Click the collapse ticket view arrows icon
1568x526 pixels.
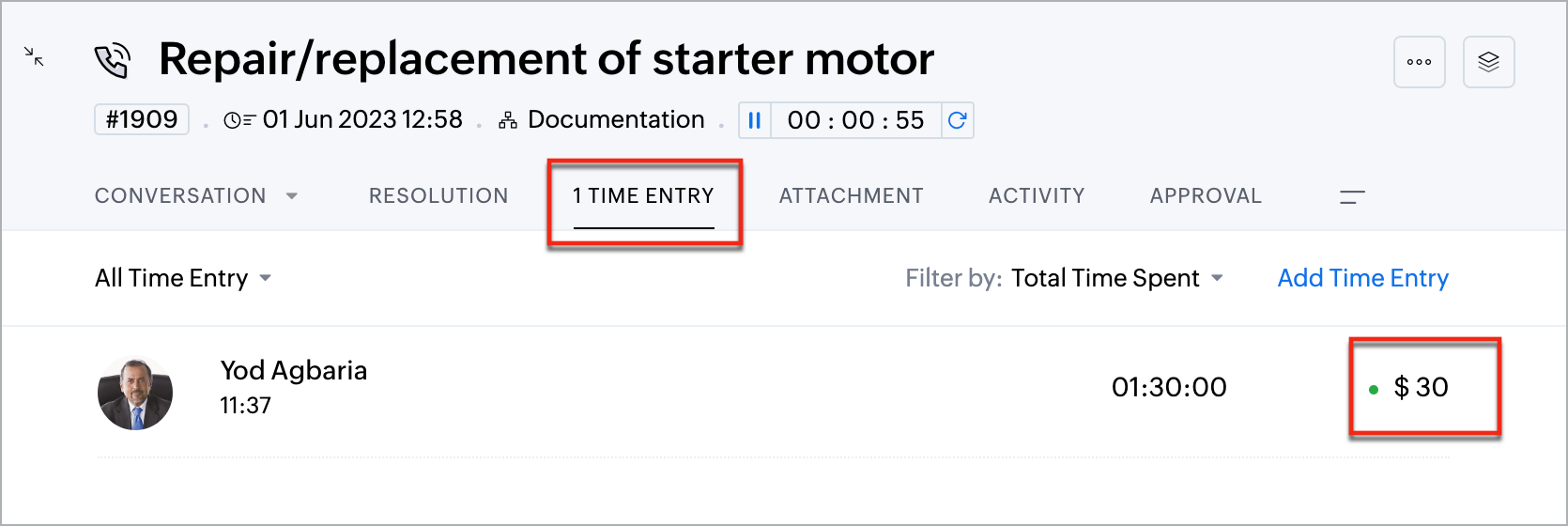tap(34, 57)
